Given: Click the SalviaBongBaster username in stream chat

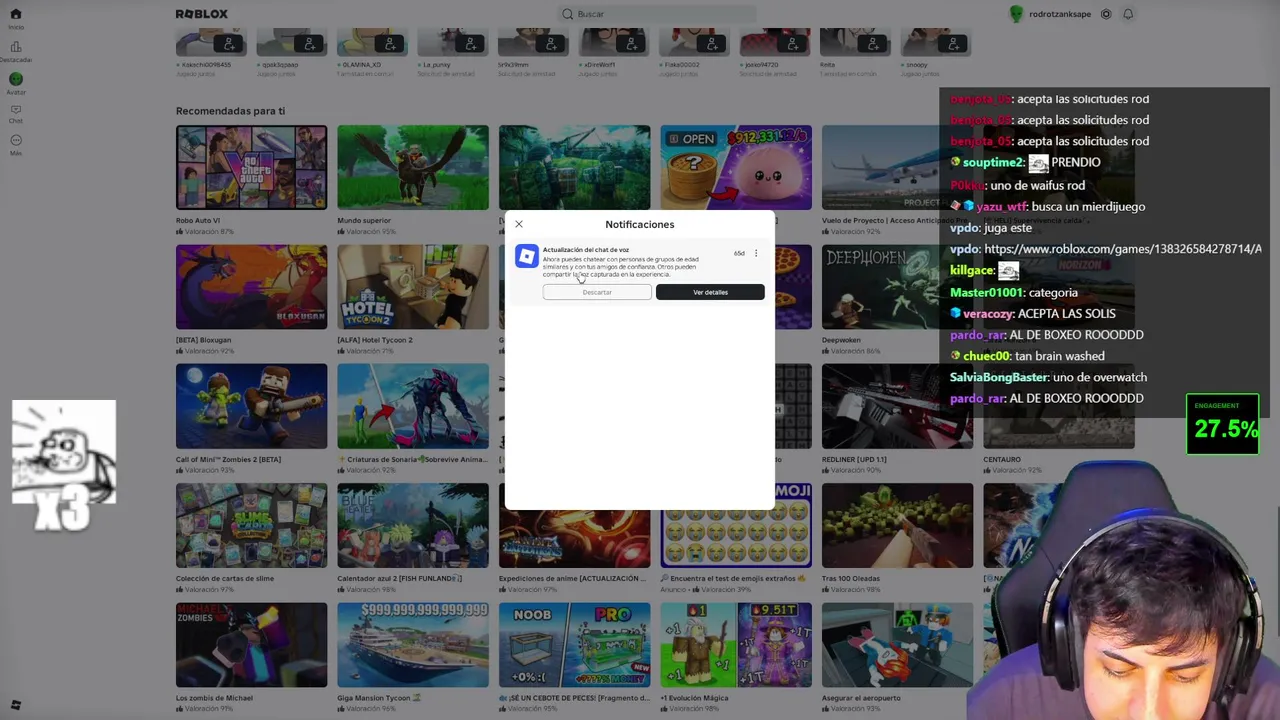Looking at the screenshot, I should click(999, 377).
